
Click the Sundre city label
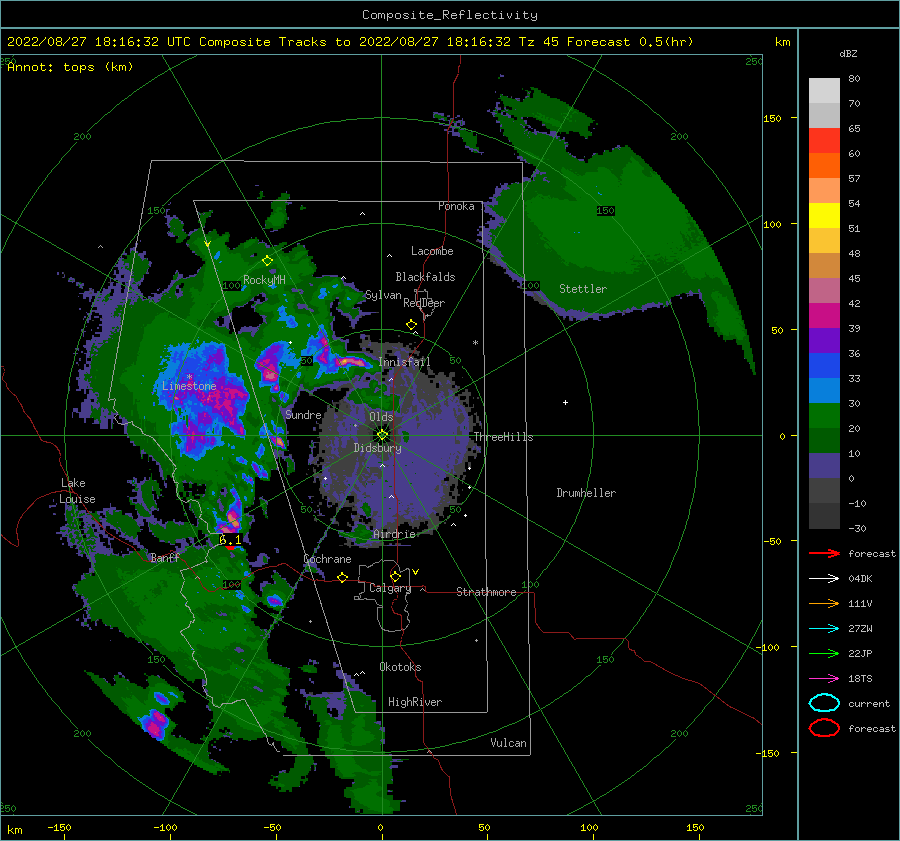(x=303, y=414)
